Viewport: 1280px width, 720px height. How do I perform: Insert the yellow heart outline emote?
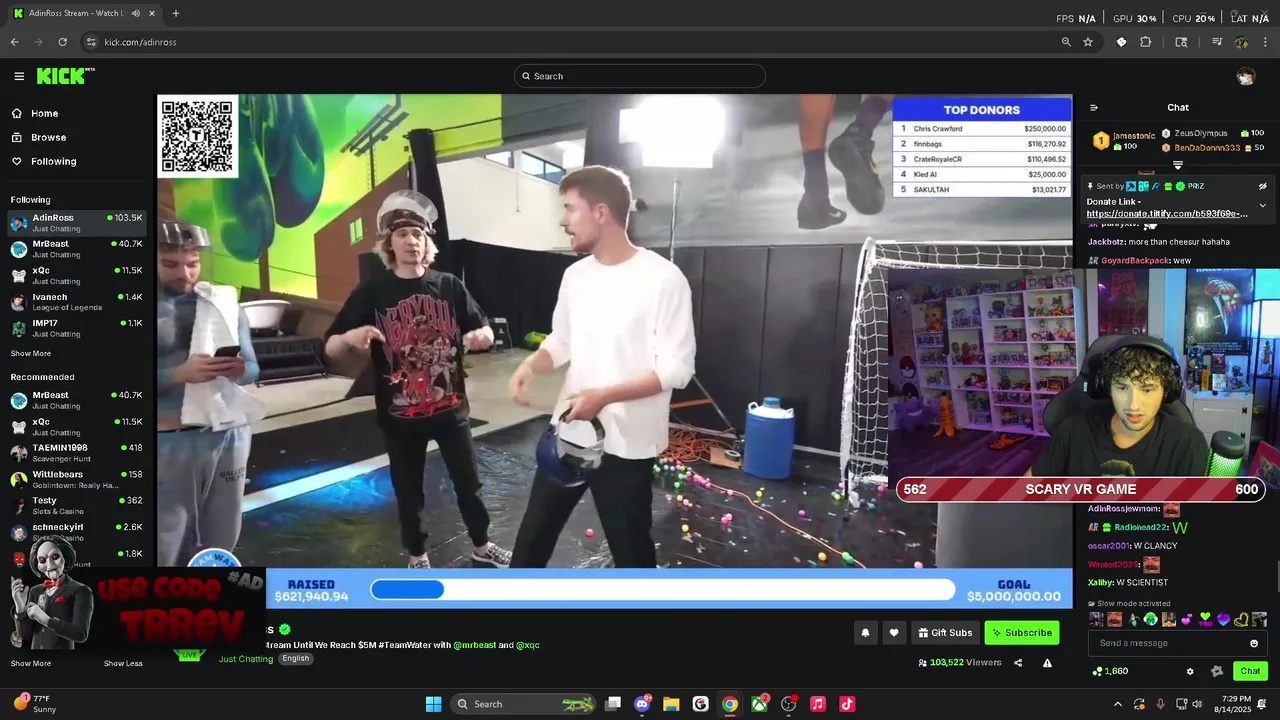click(1241, 619)
